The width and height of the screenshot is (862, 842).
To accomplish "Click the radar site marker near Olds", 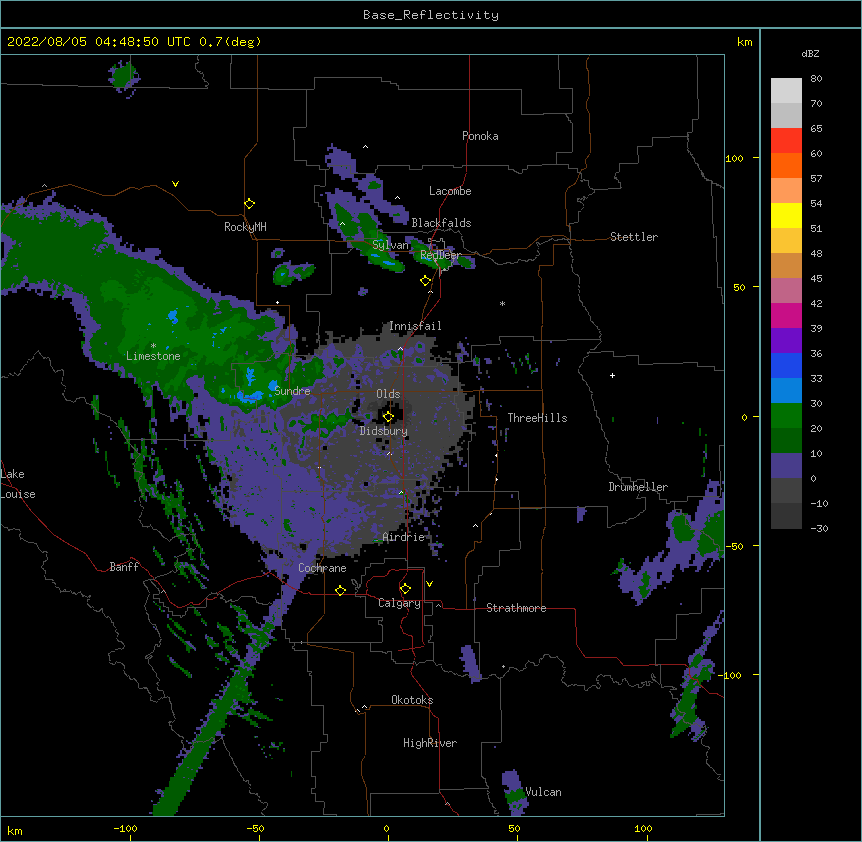I will pos(388,417).
